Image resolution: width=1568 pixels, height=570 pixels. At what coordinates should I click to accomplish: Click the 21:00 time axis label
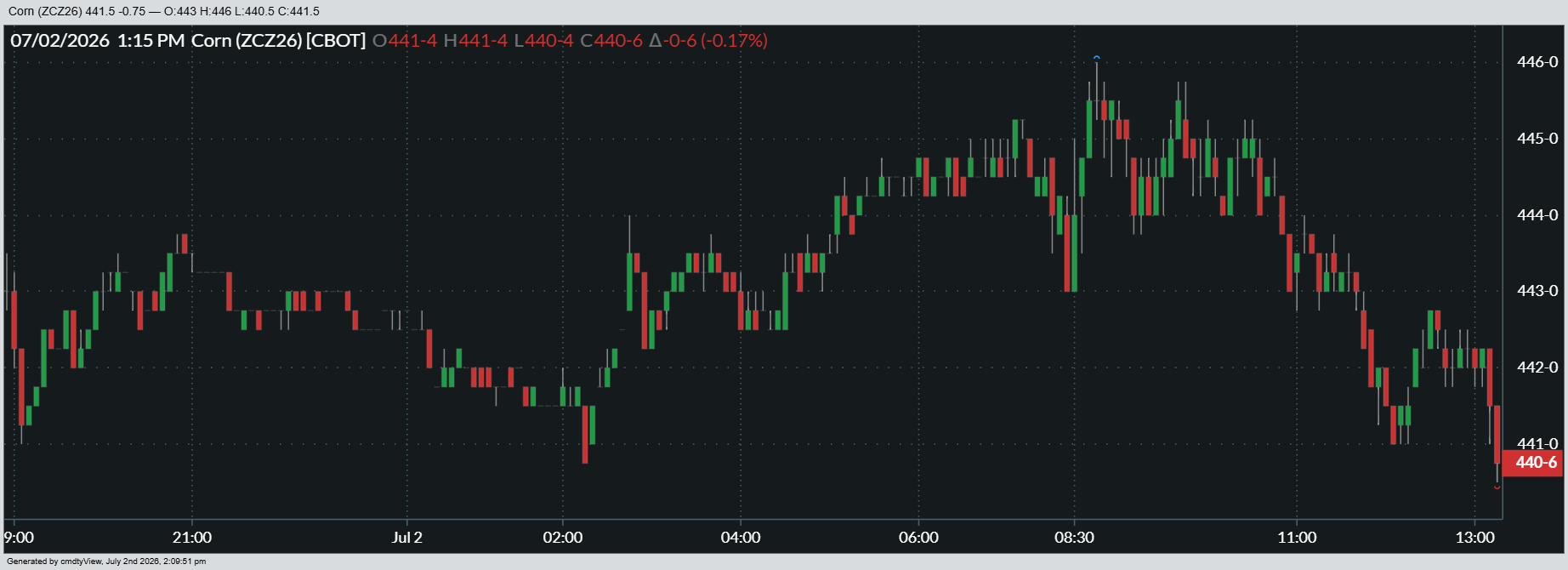(192, 538)
